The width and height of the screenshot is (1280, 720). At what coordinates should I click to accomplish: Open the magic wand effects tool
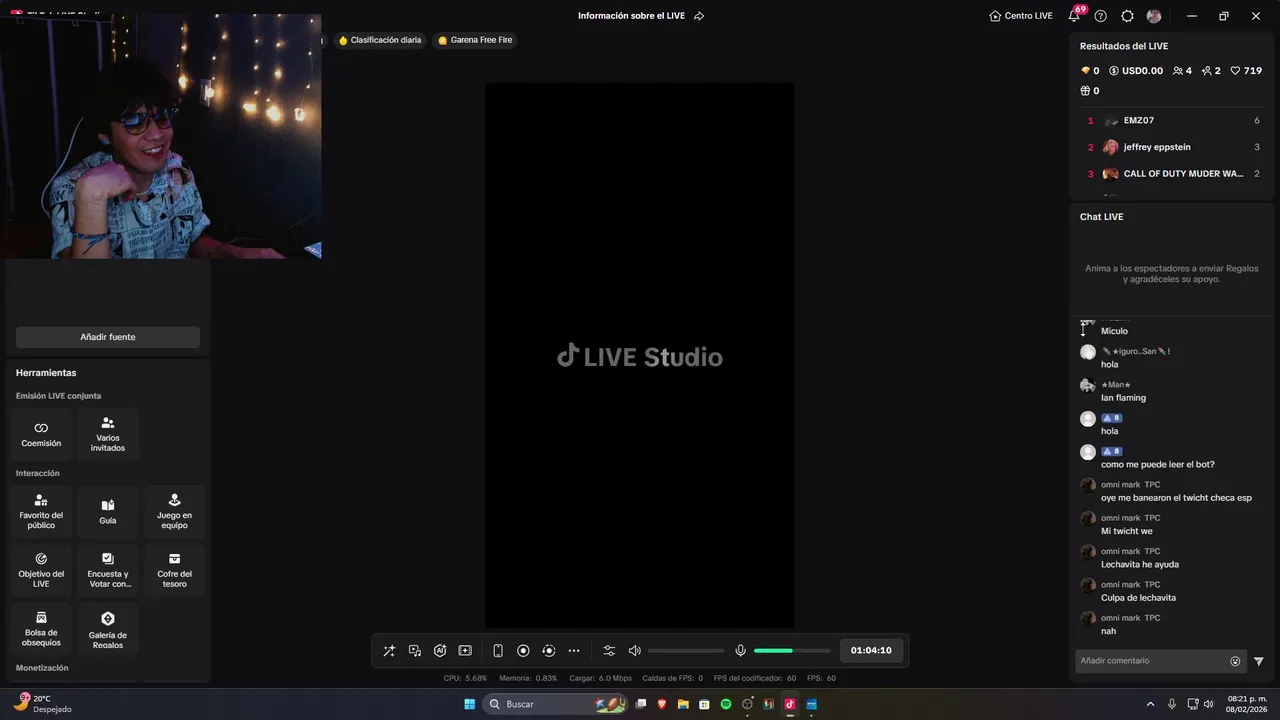point(389,651)
